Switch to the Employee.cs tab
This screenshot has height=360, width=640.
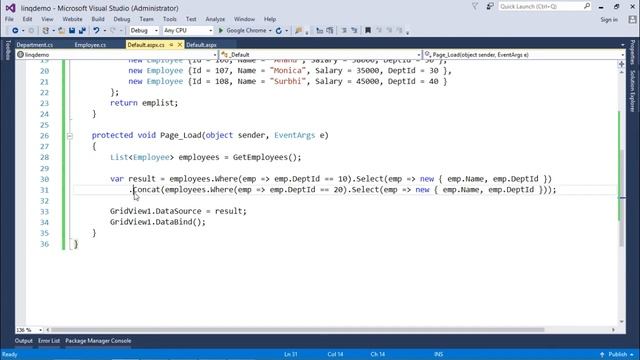pos(90,45)
